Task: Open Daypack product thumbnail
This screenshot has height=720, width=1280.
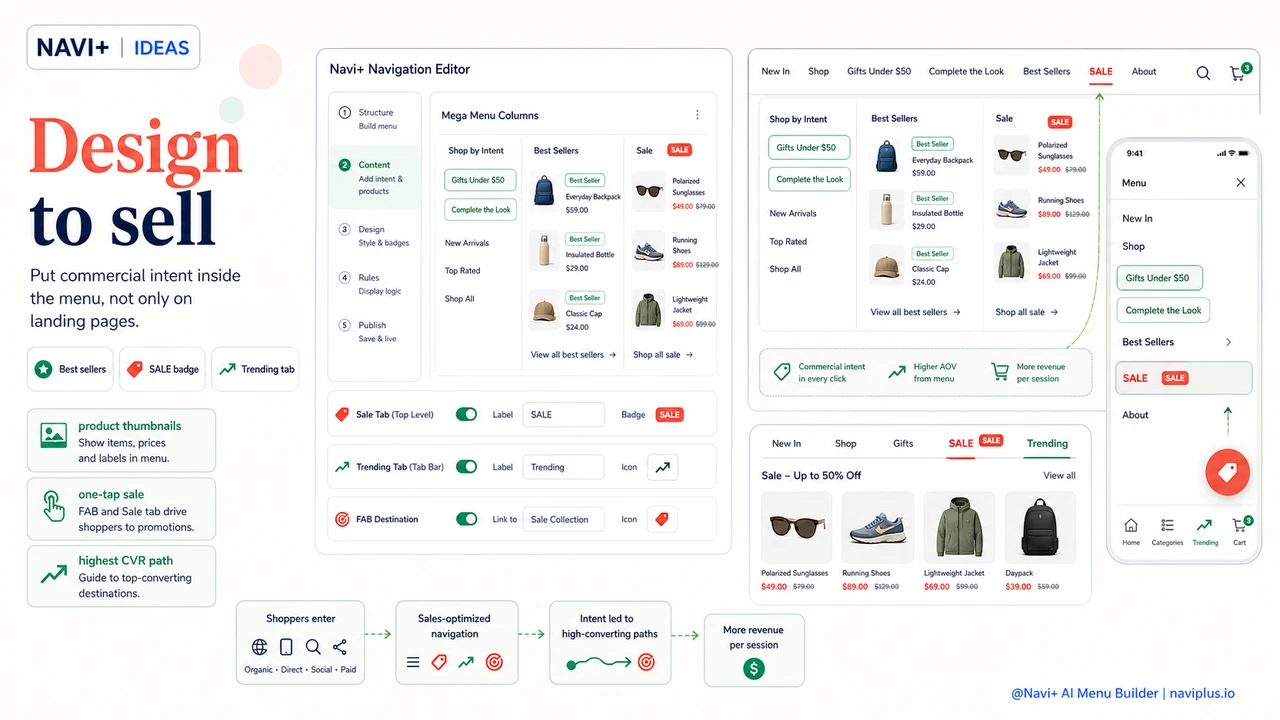Action: 1040,527
